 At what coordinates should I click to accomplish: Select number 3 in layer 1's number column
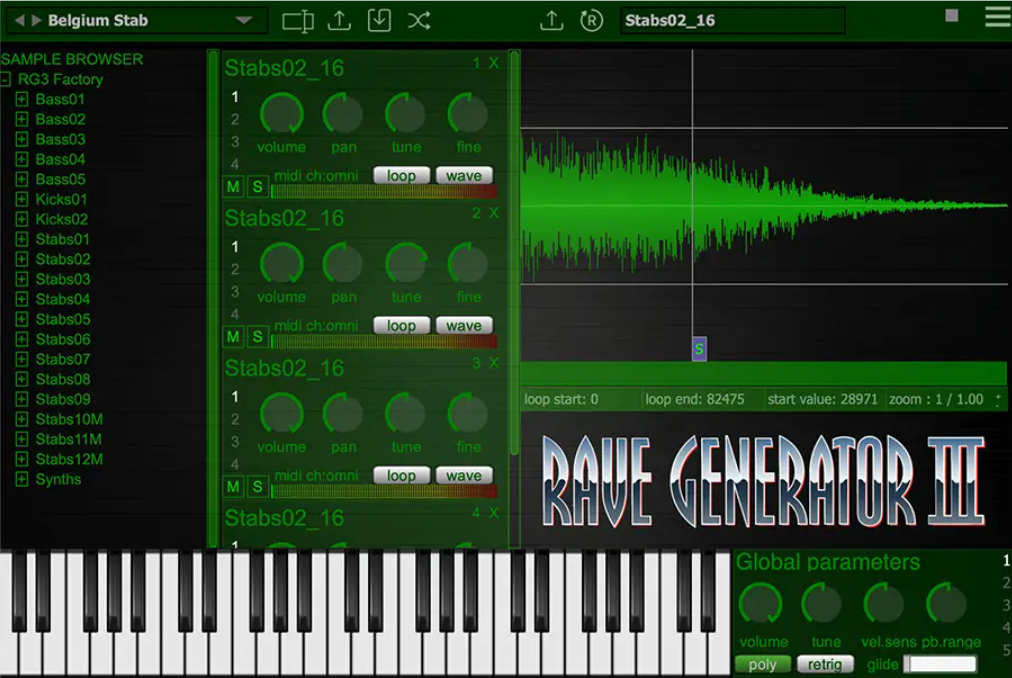point(235,141)
